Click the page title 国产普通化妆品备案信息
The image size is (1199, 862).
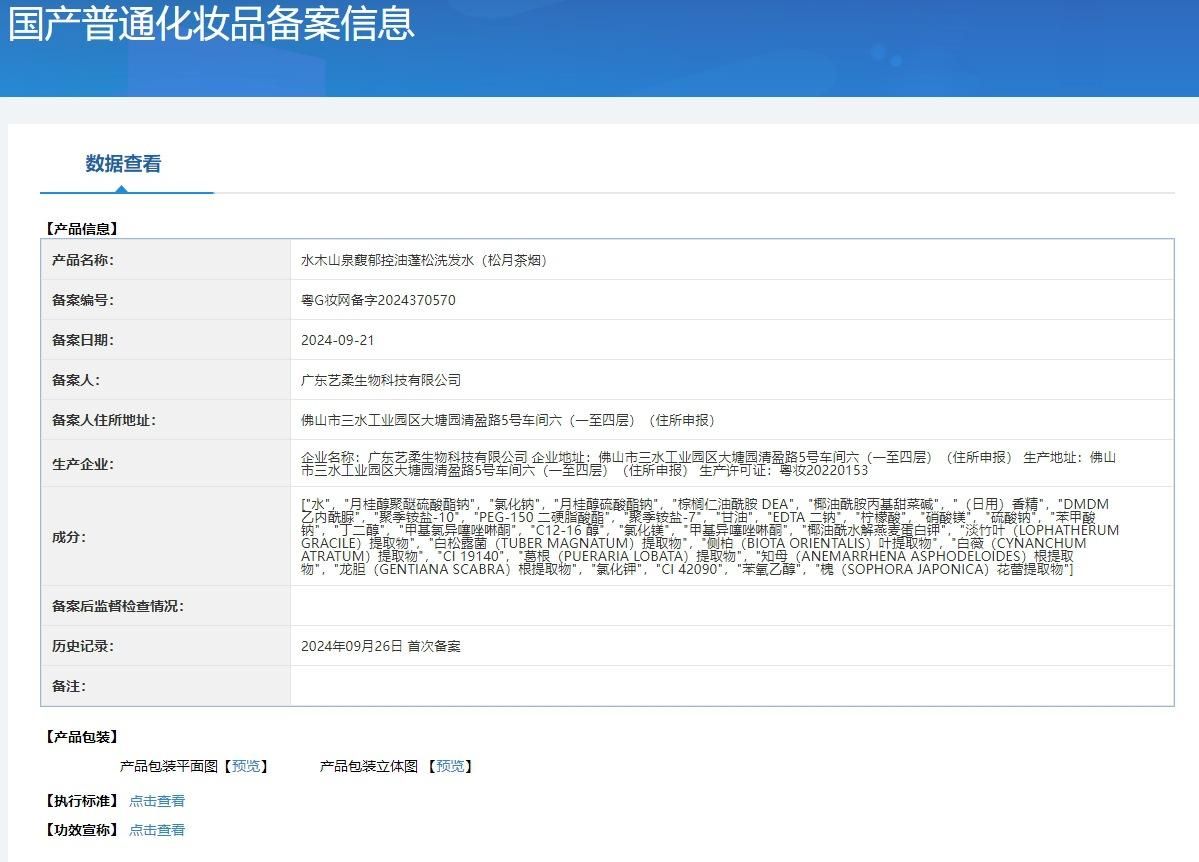click(211, 22)
